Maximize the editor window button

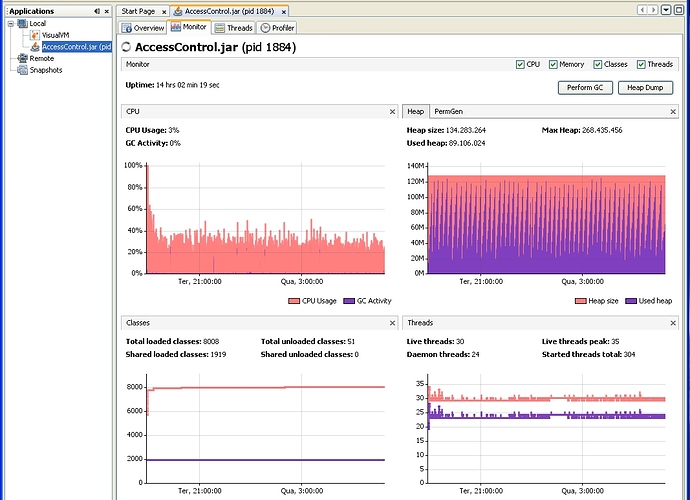[x=679, y=10]
